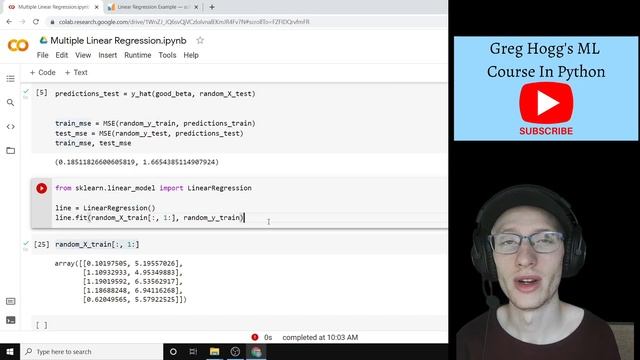Viewport: 640px width, 360px height.
Task: Open the code snippets sidebar panel
Action: click(x=11, y=127)
